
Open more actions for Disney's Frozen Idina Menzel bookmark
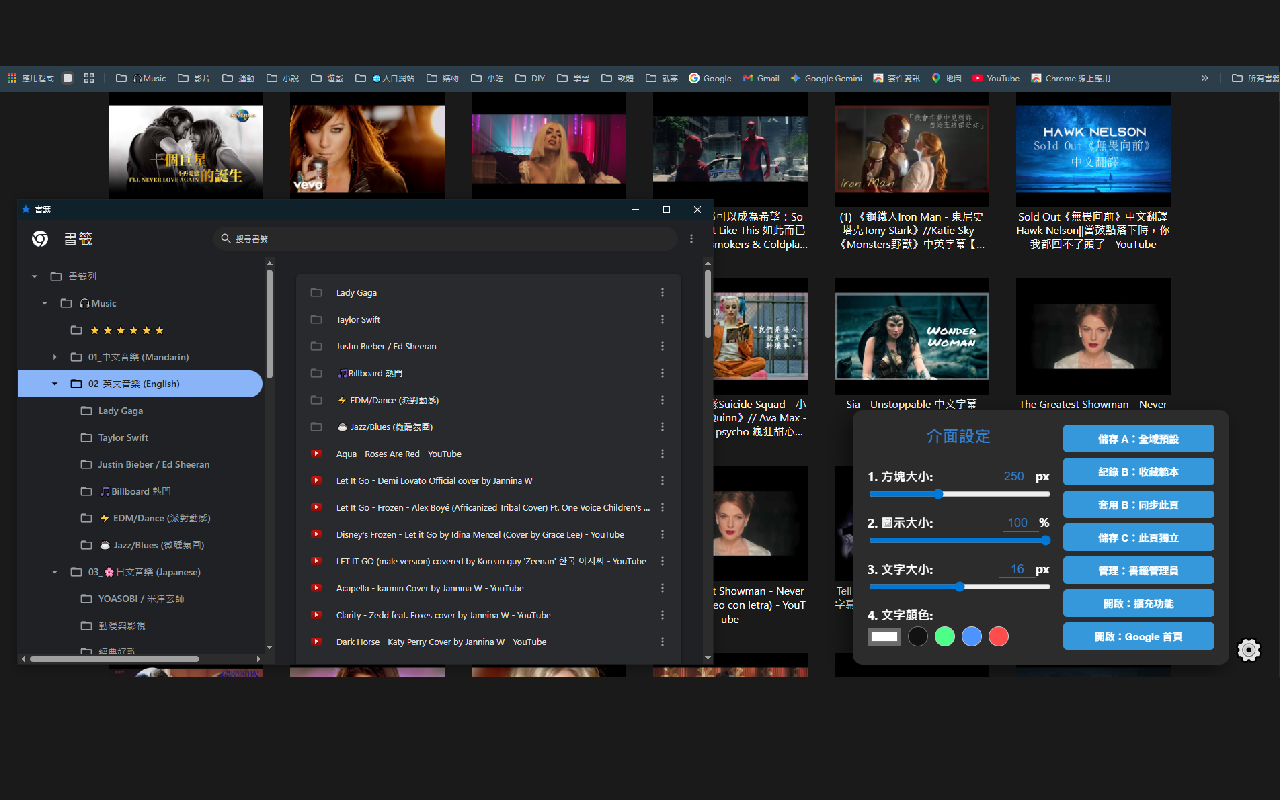662,534
